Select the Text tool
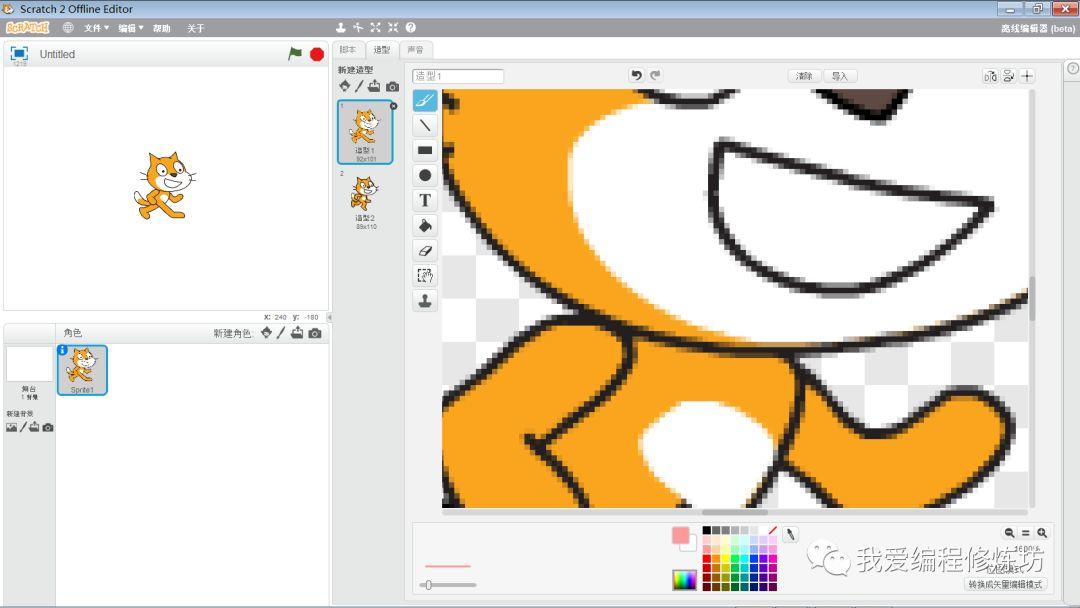The width and height of the screenshot is (1080, 608). pyautogui.click(x=425, y=200)
